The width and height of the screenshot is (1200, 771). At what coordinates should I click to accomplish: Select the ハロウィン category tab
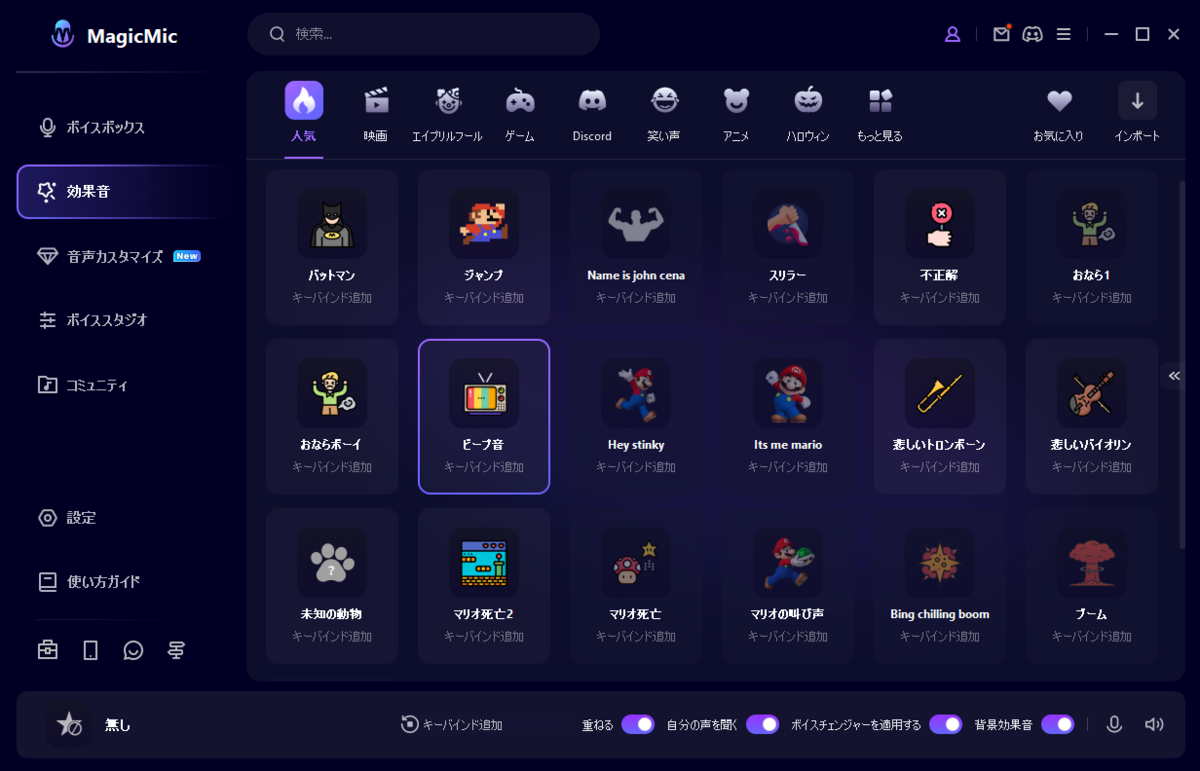[808, 113]
